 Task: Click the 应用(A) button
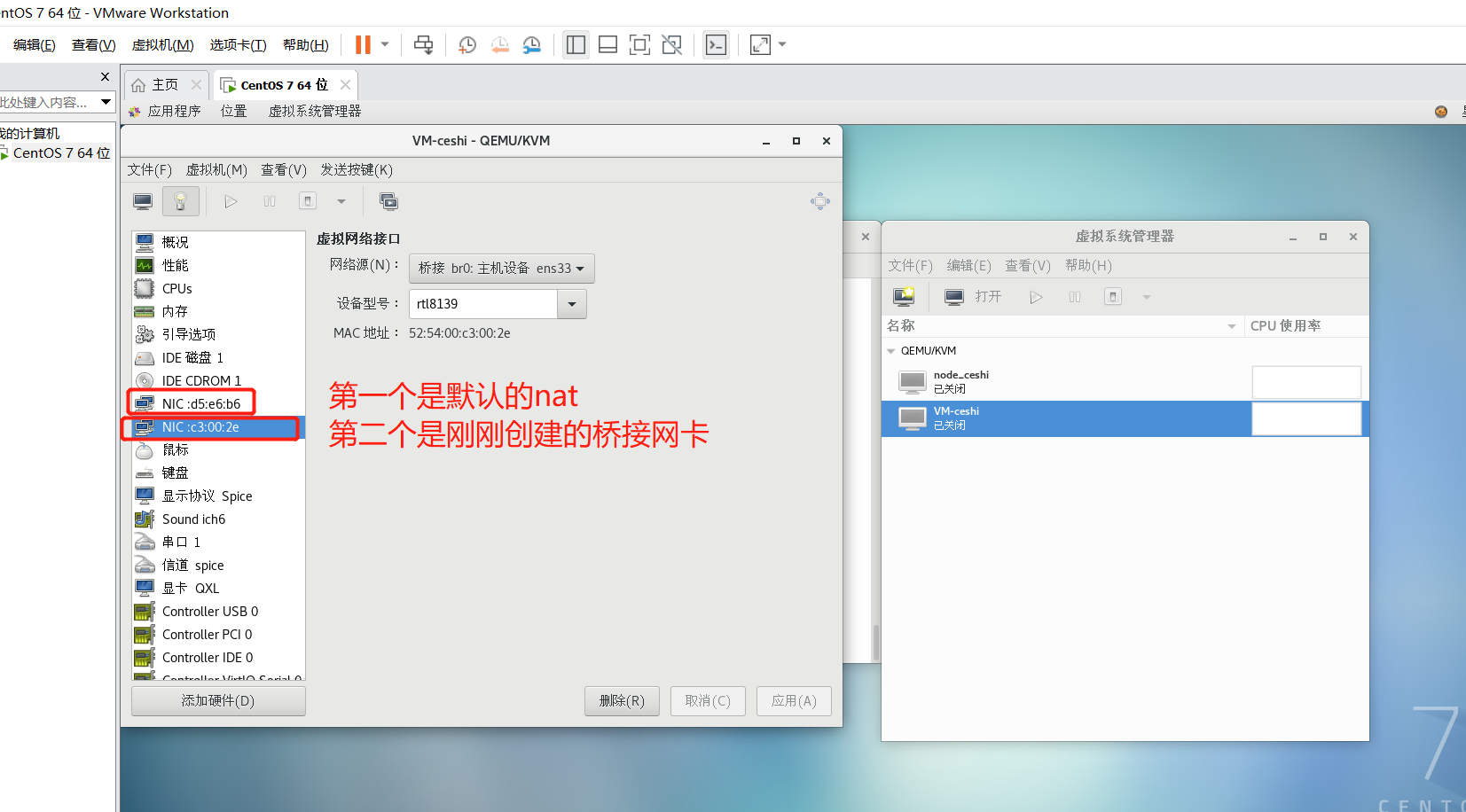[794, 700]
